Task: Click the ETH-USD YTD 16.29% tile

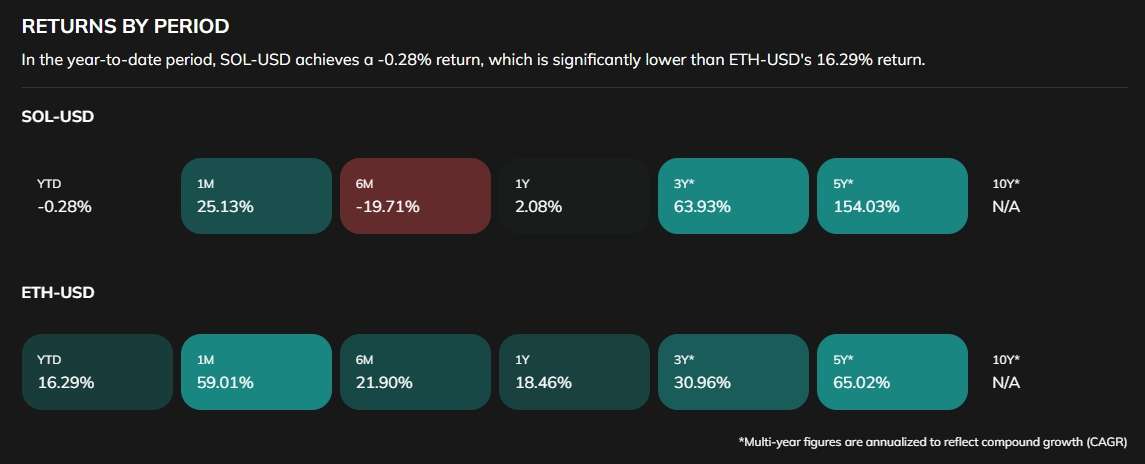Action: [x=96, y=372]
